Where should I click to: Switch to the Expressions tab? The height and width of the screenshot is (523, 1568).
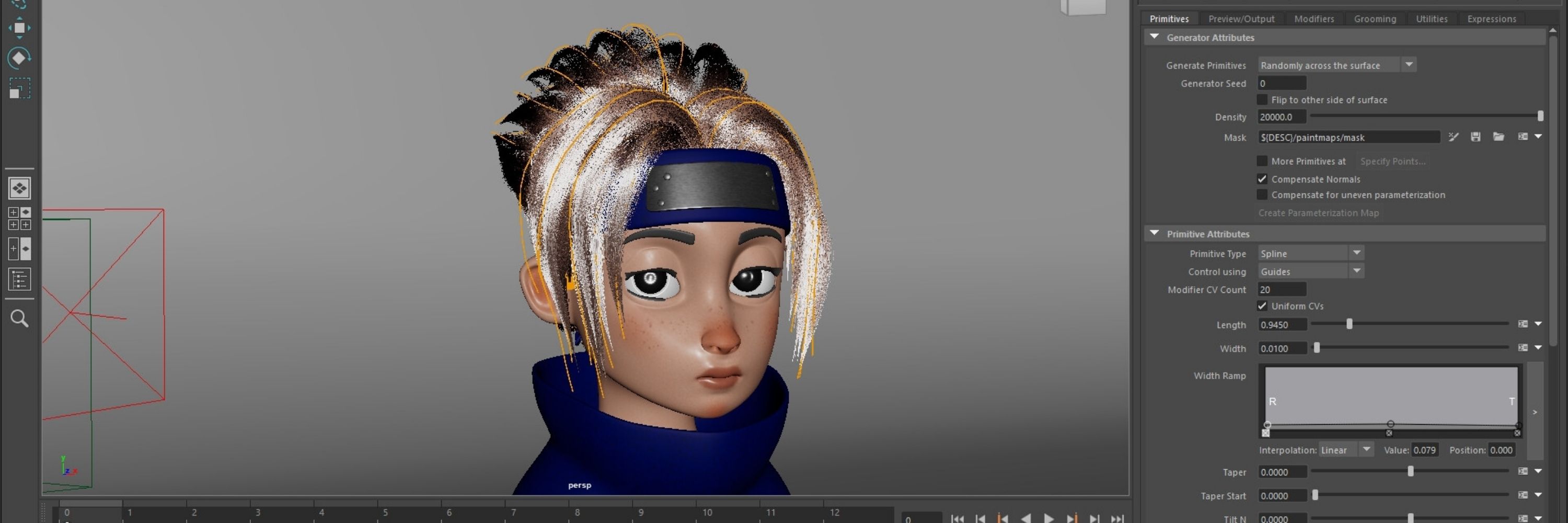pyautogui.click(x=1491, y=19)
